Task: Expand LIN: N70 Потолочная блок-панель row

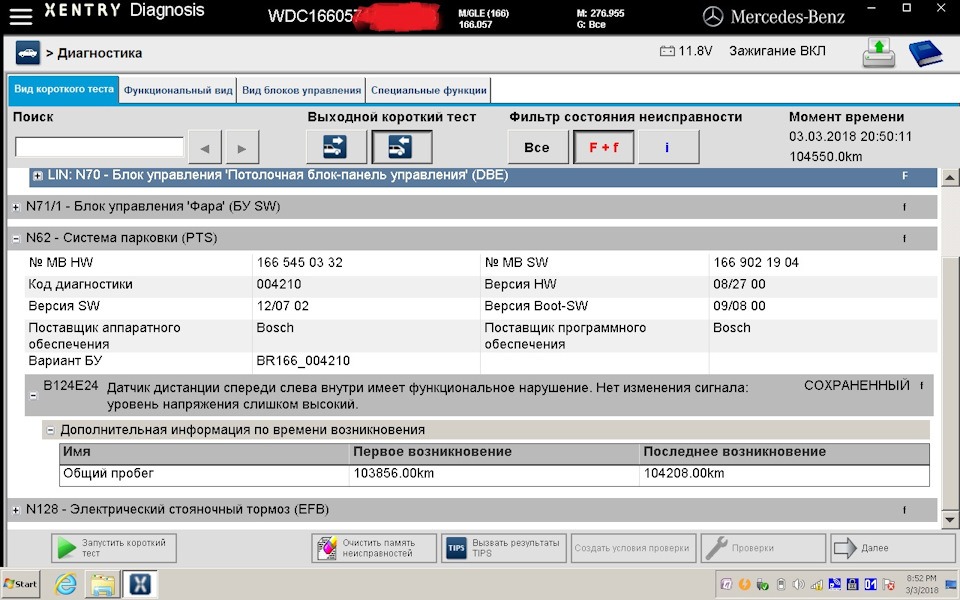Action: pyautogui.click(x=37, y=176)
